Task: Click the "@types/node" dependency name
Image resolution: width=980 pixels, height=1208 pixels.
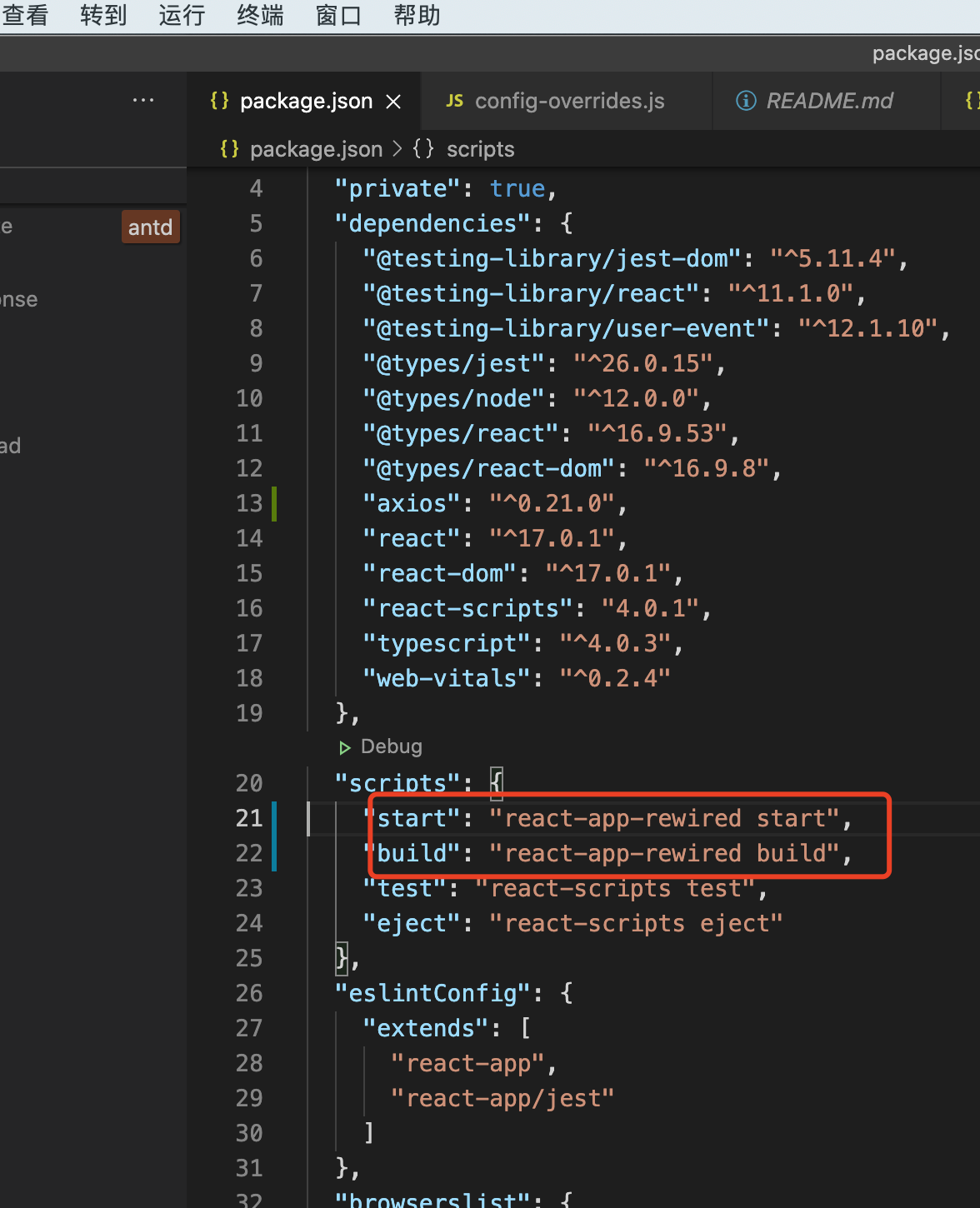Action: coord(454,399)
